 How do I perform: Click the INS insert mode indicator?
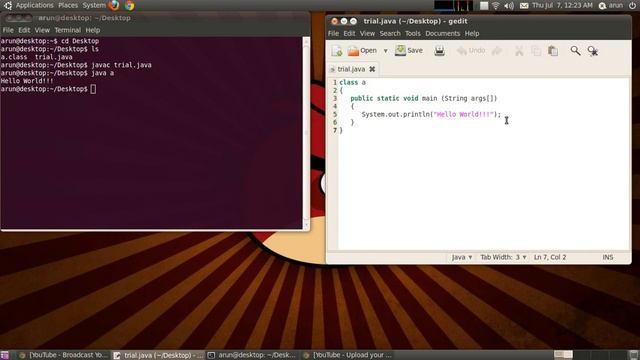pos(608,257)
